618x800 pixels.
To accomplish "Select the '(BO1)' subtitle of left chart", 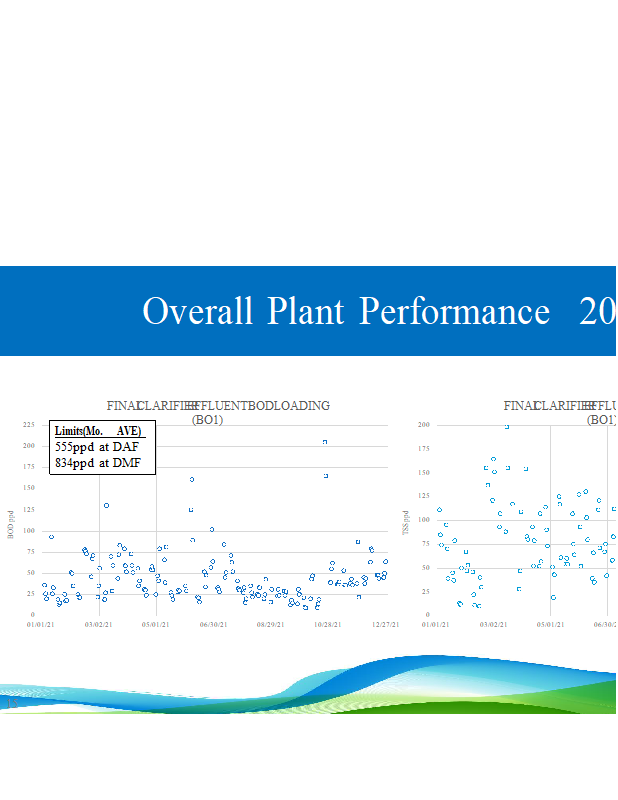I will [x=207, y=420].
